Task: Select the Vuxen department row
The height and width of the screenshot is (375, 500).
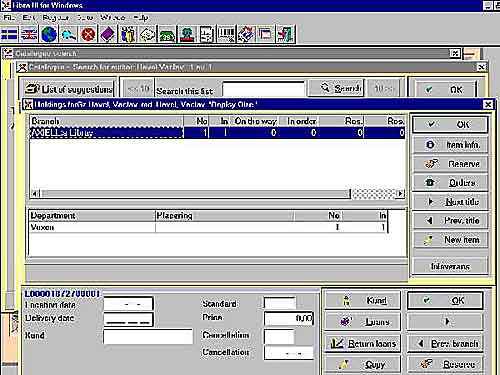Action: (x=208, y=227)
